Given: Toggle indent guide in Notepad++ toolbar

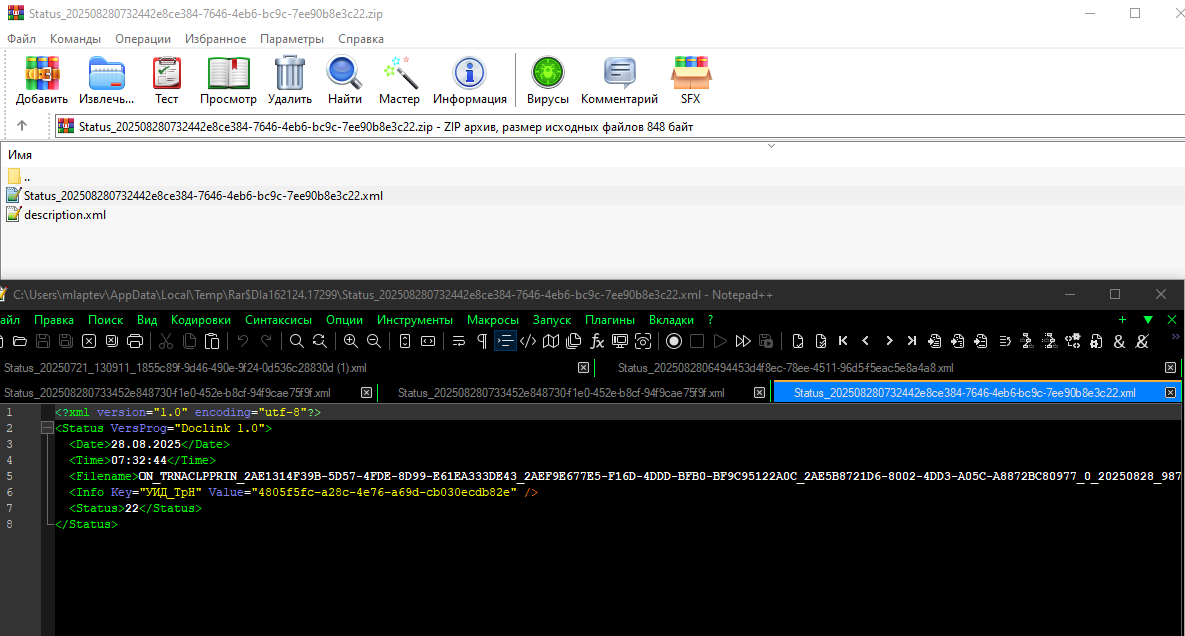Looking at the screenshot, I should tap(505, 341).
